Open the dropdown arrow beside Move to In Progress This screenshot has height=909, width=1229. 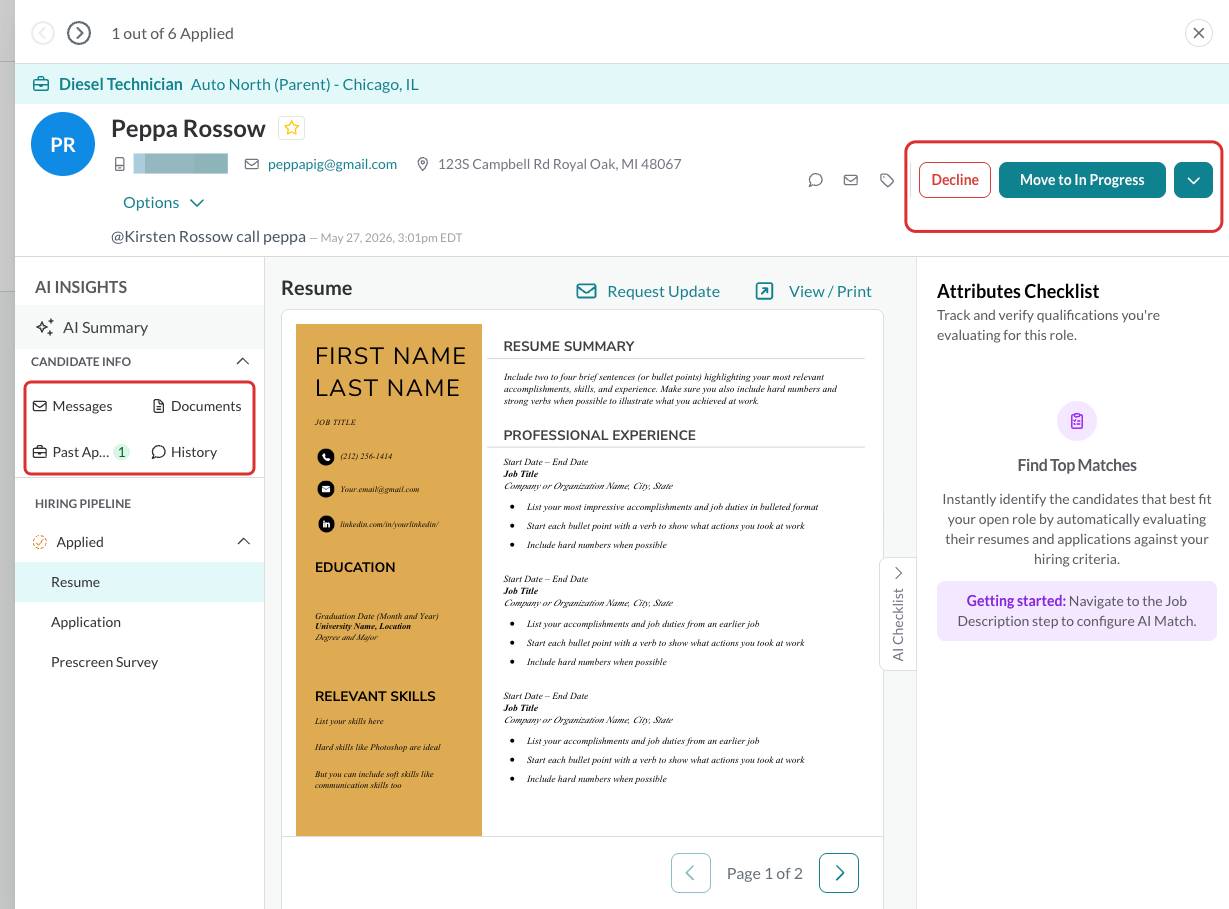1193,180
